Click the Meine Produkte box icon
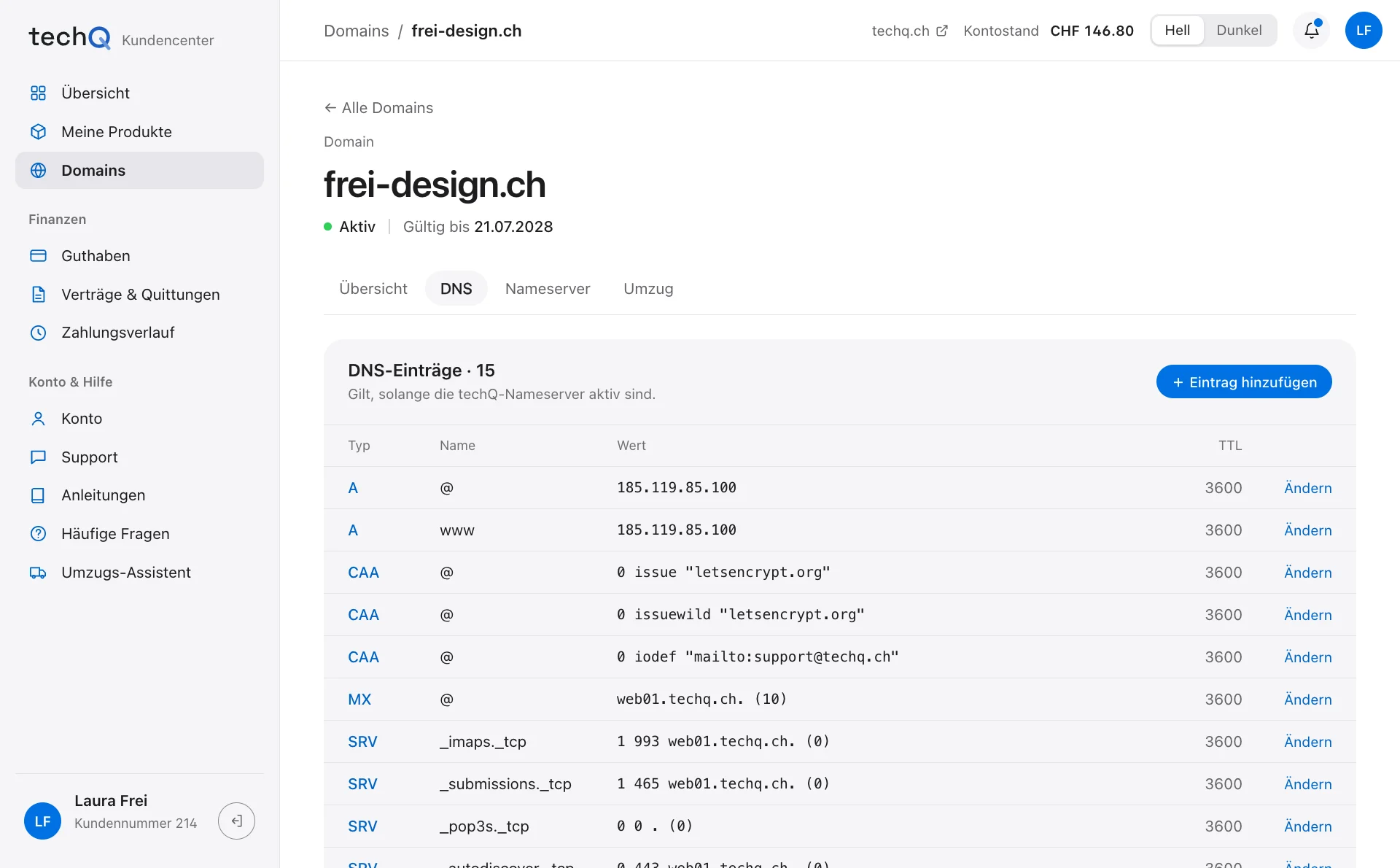 pyautogui.click(x=38, y=132)
